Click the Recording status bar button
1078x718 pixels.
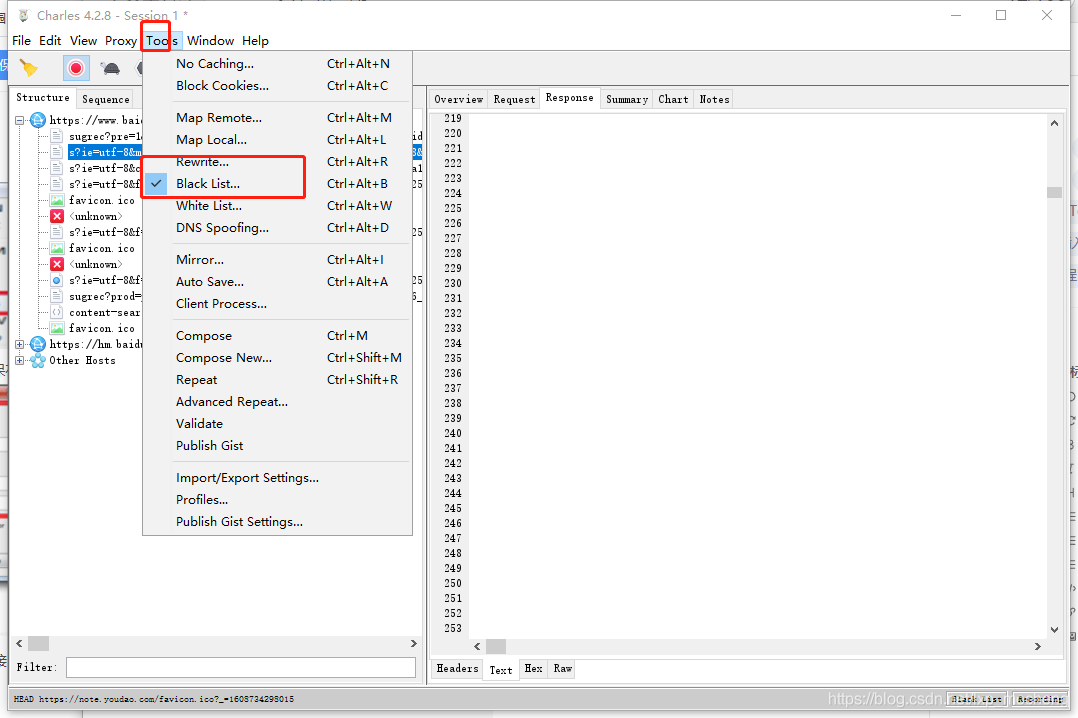pos(1041,699)
